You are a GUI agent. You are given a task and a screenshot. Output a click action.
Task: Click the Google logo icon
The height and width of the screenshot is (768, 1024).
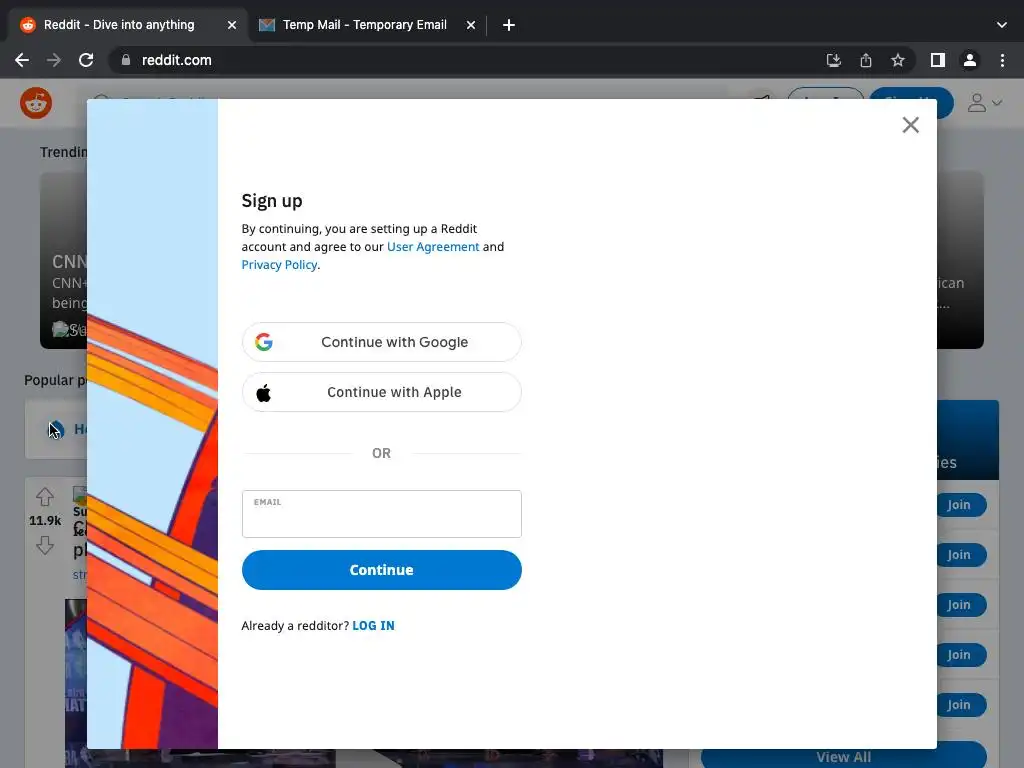coord(264,342)
